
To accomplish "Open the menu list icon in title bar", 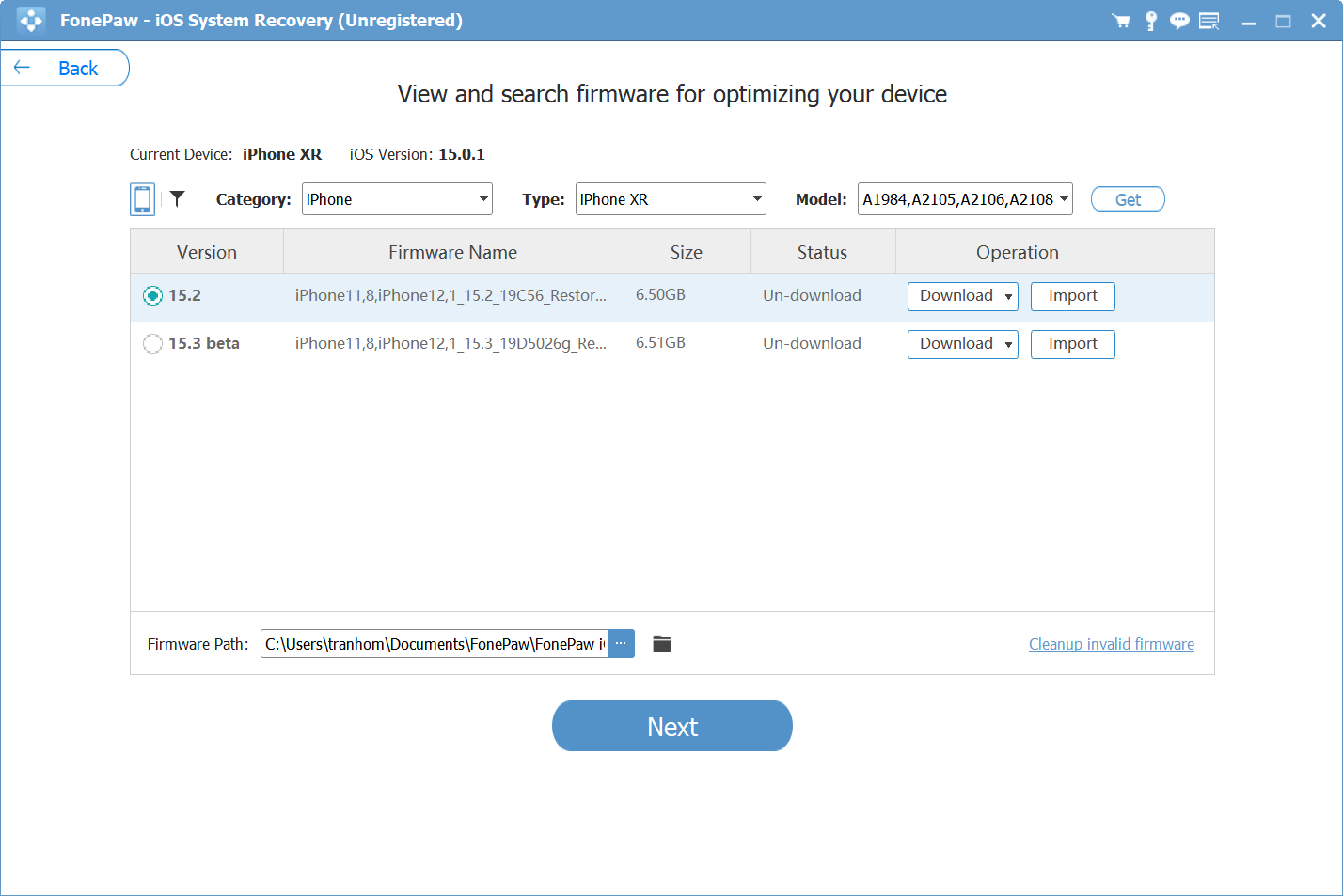I will [x=1209, y=21].
